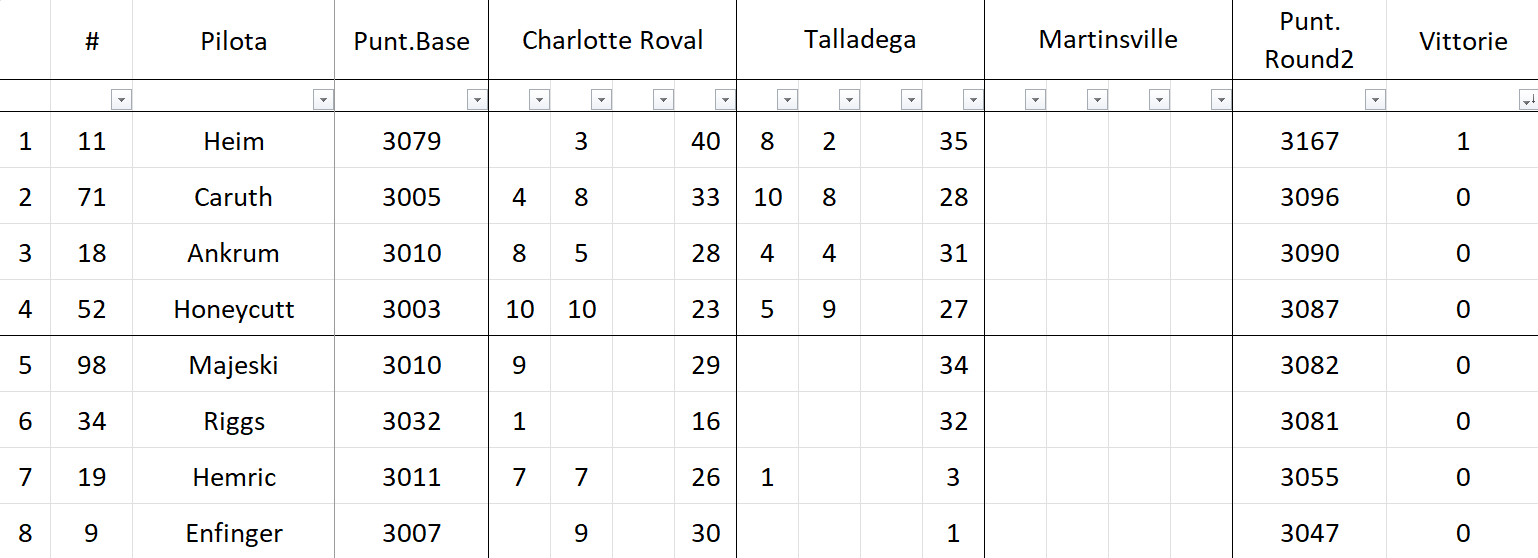Click Riggs' Punt.Base cell 3032
The image size is (1538, 558).
(411, 421)
